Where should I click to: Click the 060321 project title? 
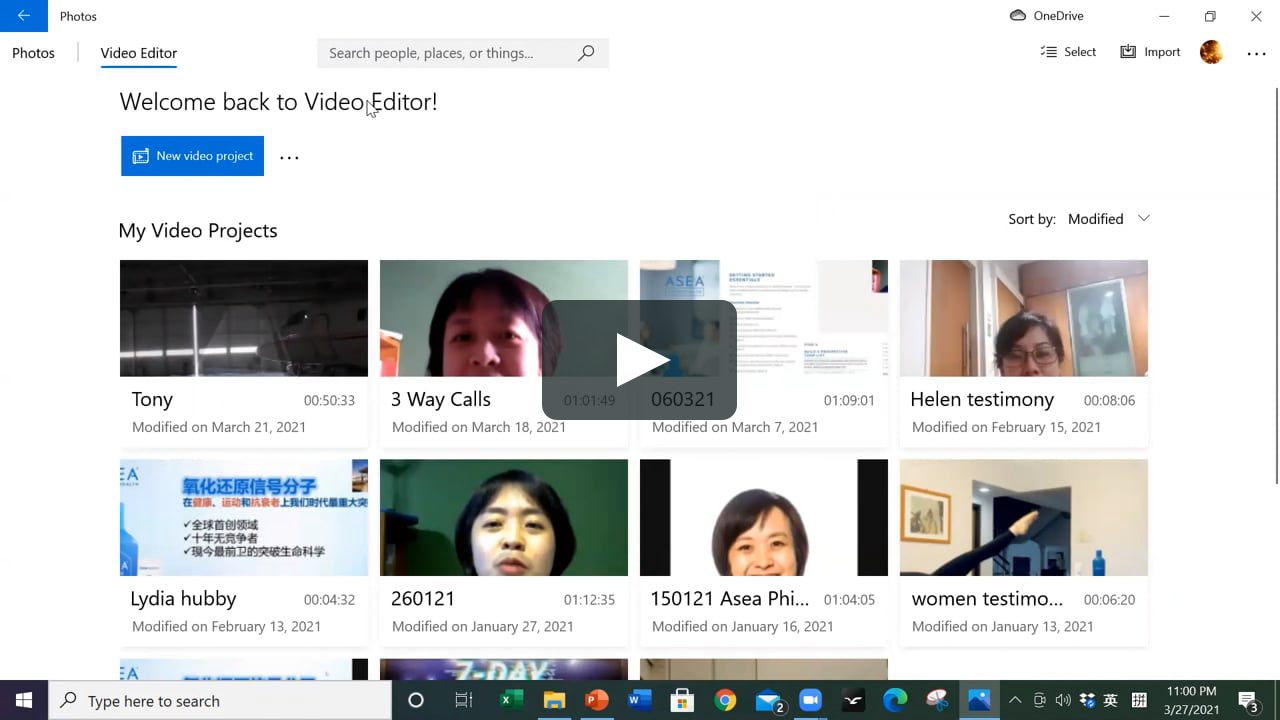(683, 399)
